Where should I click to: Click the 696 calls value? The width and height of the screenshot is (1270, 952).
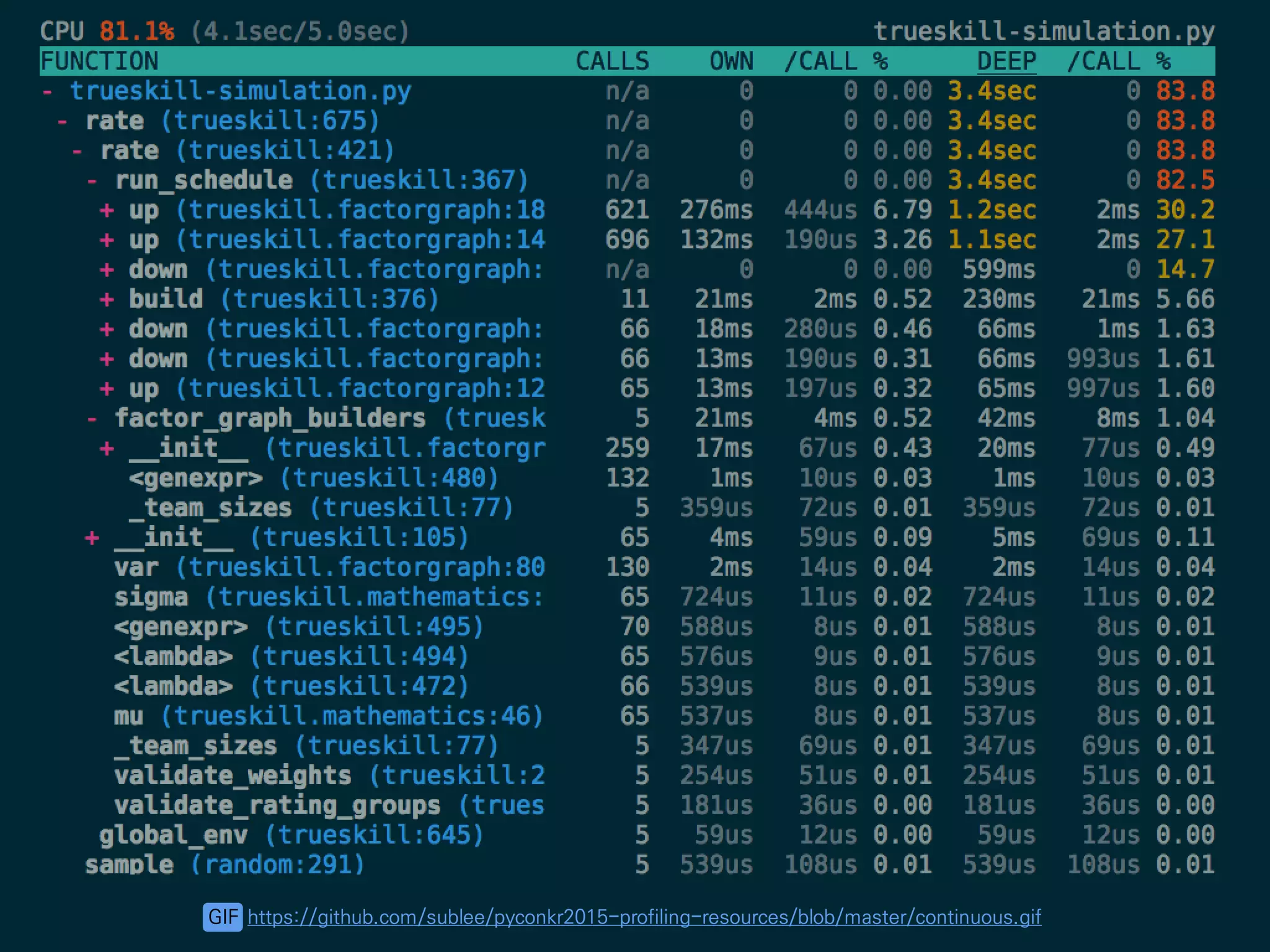(628, 240)
